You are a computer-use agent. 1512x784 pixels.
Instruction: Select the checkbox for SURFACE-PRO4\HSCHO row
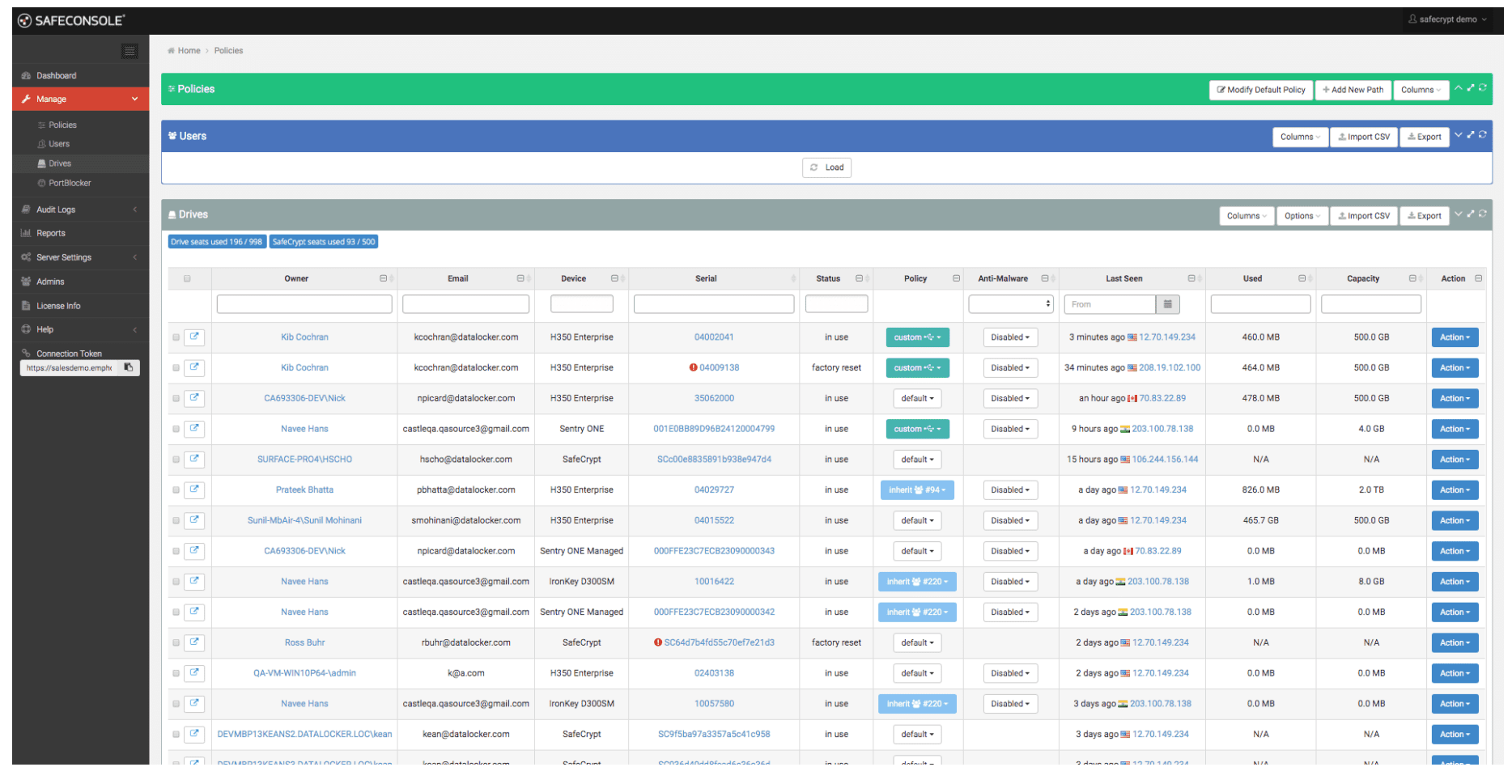[x=176, y=460]
